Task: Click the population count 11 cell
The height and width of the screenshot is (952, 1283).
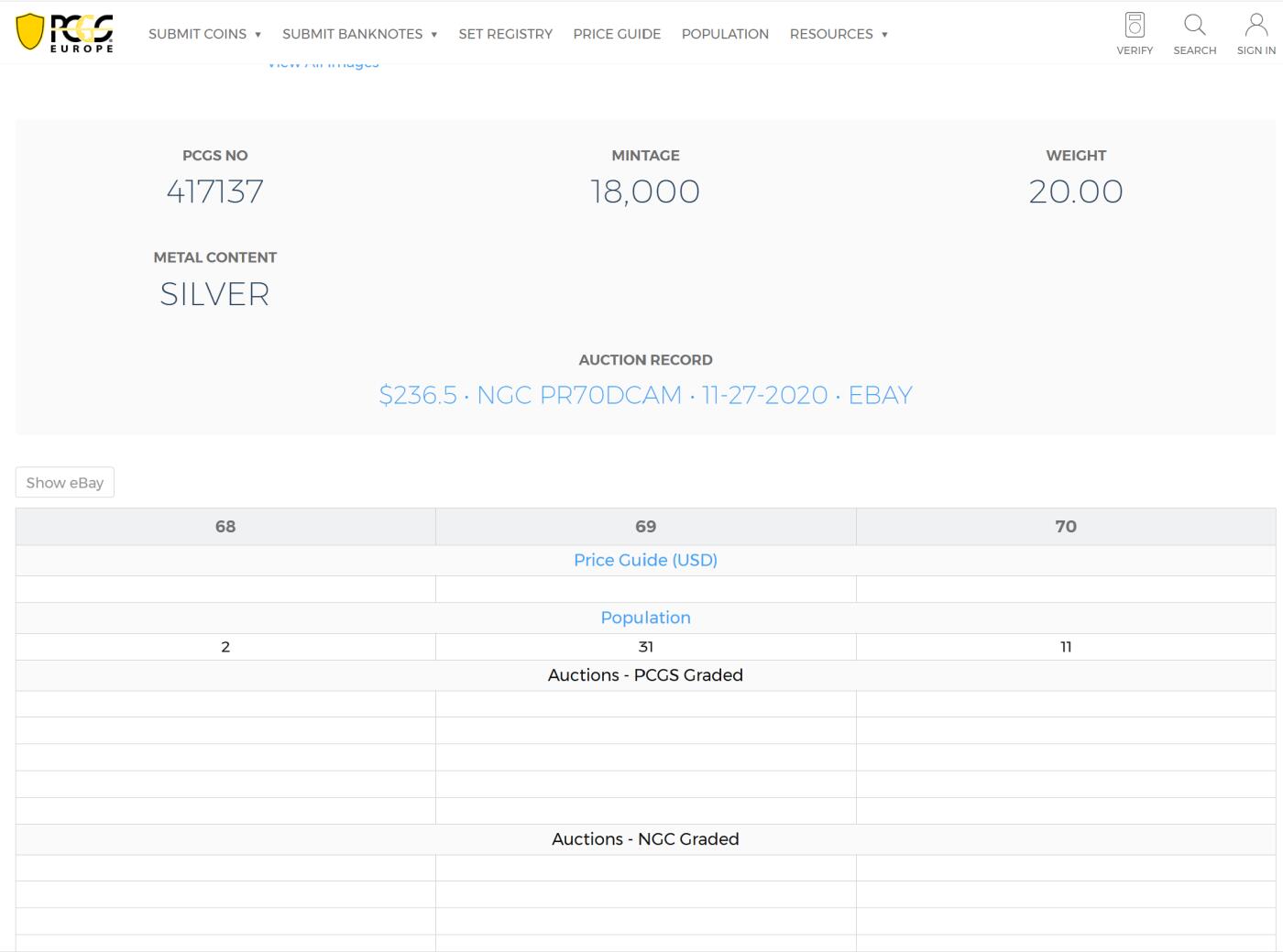Action: (1065, 647)
